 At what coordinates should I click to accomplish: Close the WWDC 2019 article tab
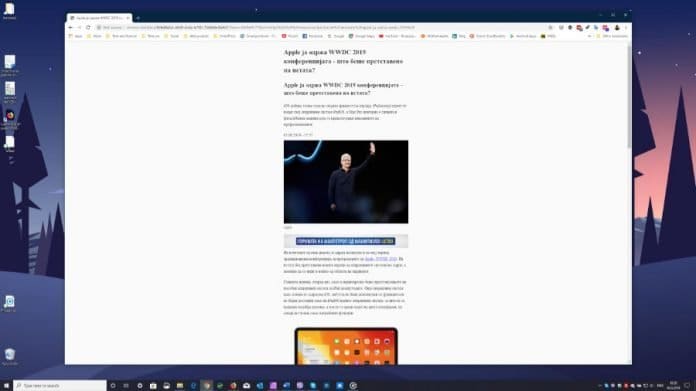point(128,18)
